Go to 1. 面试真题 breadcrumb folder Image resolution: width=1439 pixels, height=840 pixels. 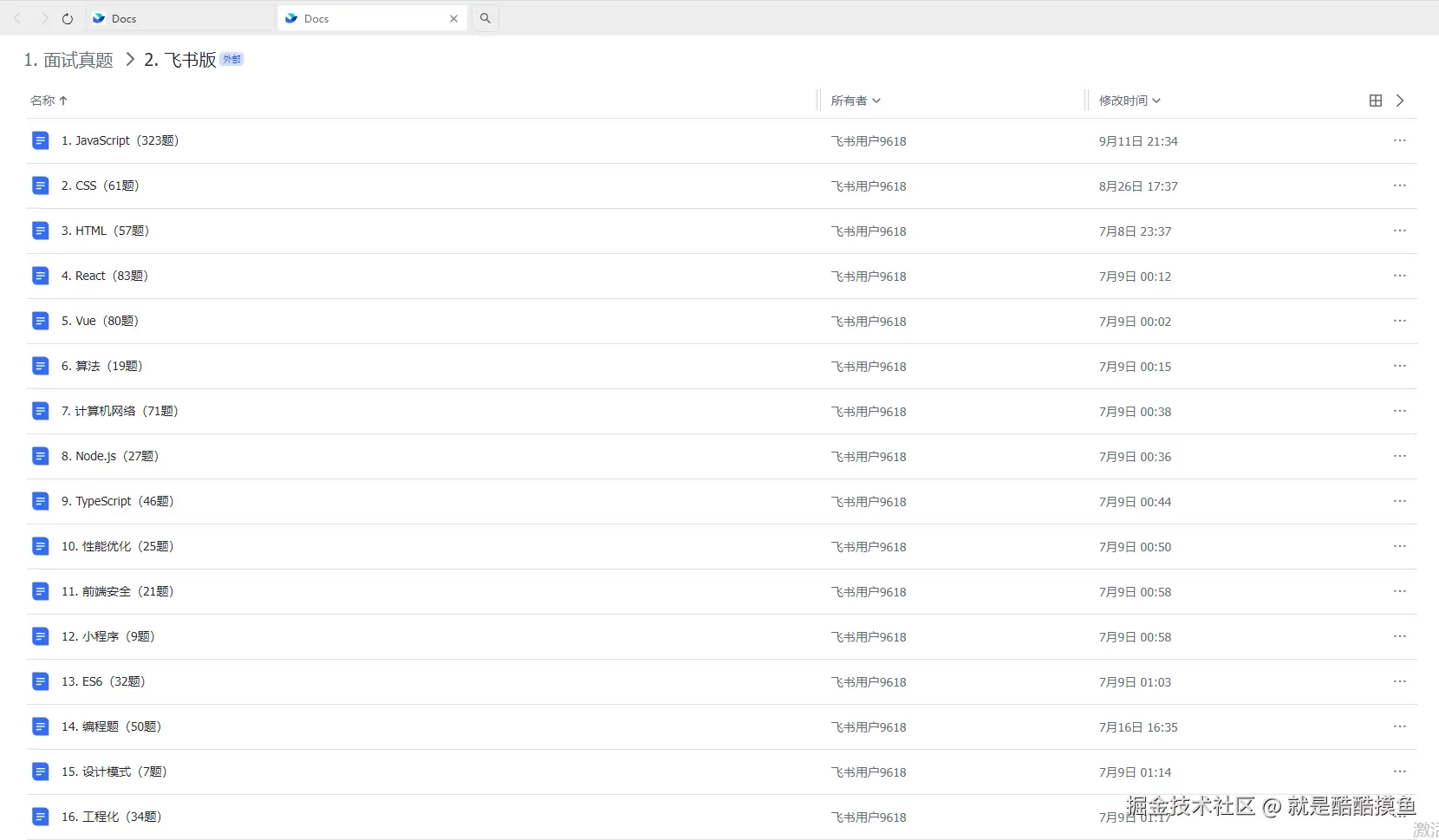68,60
